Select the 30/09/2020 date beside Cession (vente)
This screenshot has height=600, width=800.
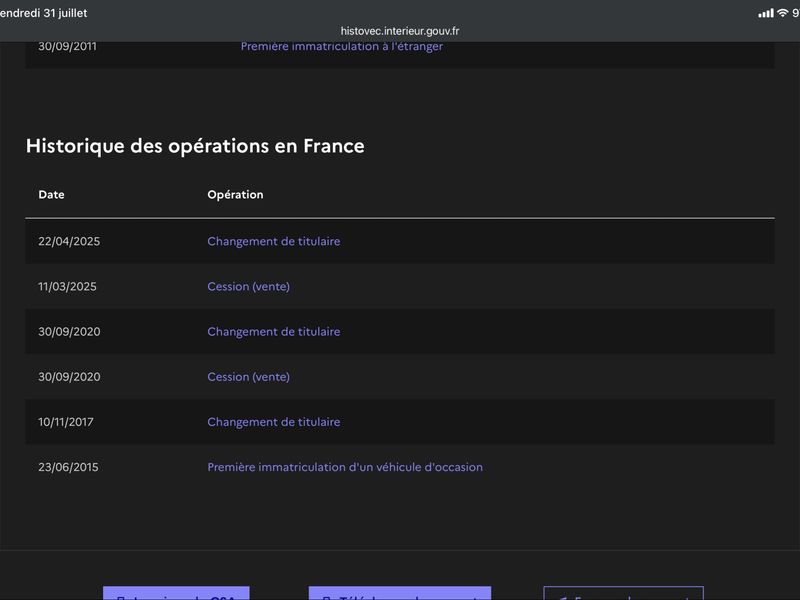[x=69, y=377]
